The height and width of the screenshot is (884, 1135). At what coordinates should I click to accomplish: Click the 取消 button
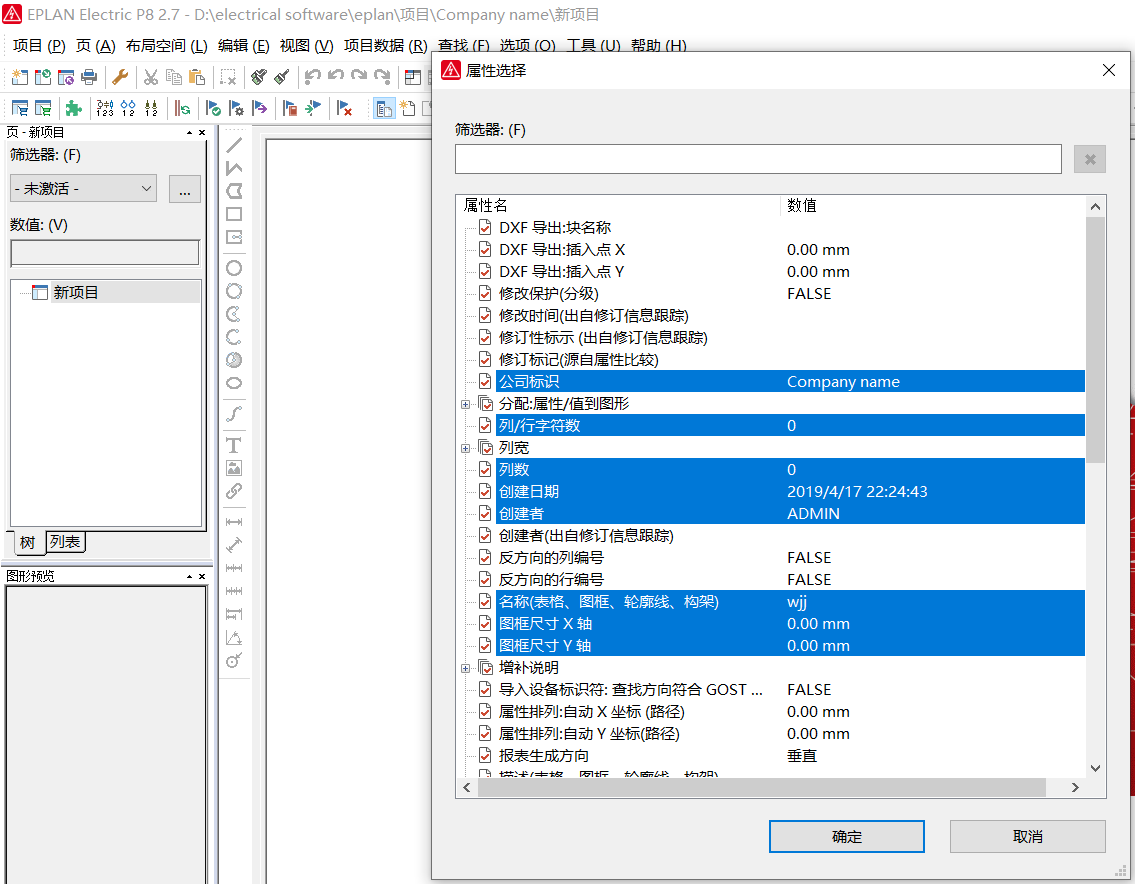[1027, 837]
